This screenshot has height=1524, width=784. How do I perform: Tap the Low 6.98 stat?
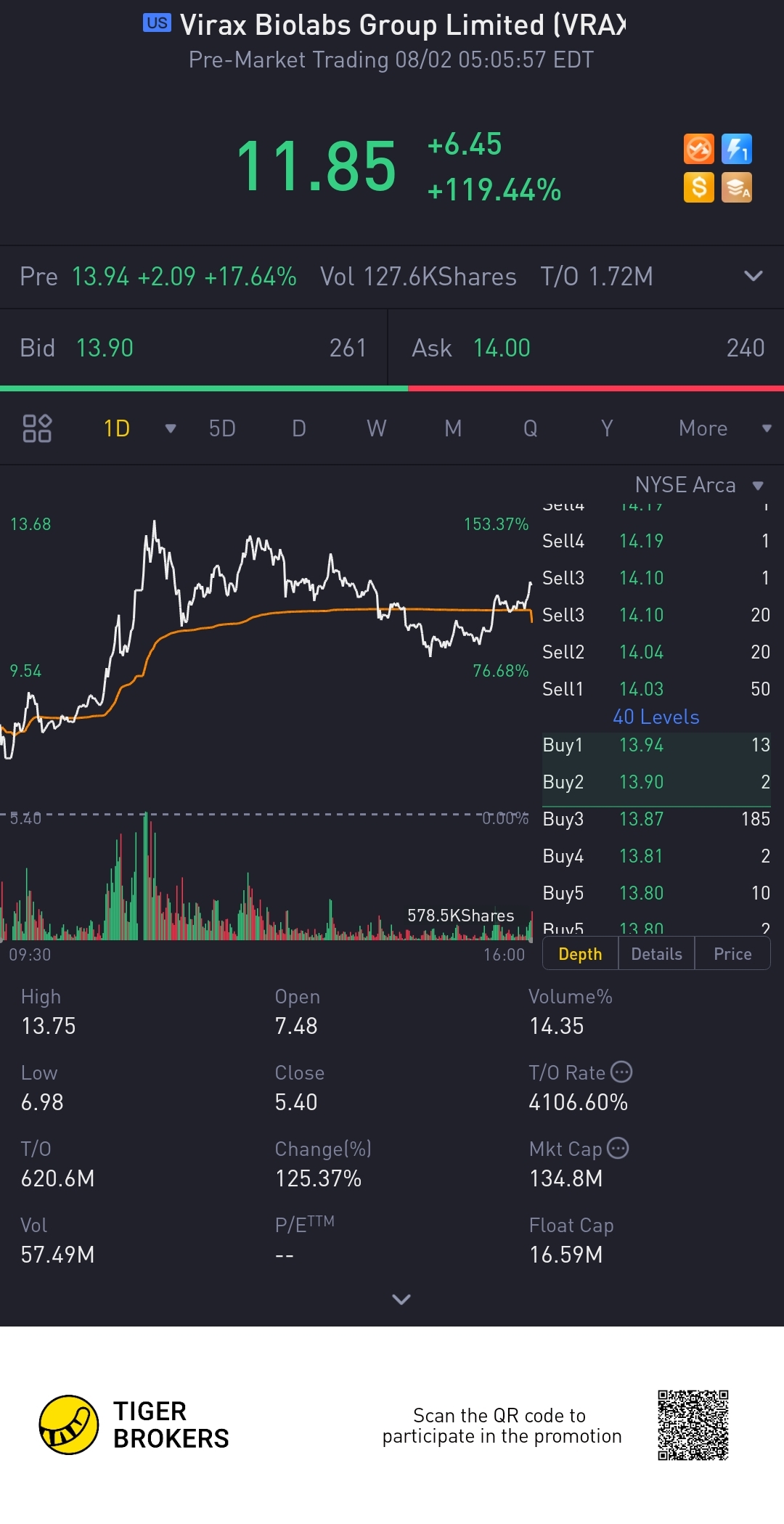pos(42,1088)
